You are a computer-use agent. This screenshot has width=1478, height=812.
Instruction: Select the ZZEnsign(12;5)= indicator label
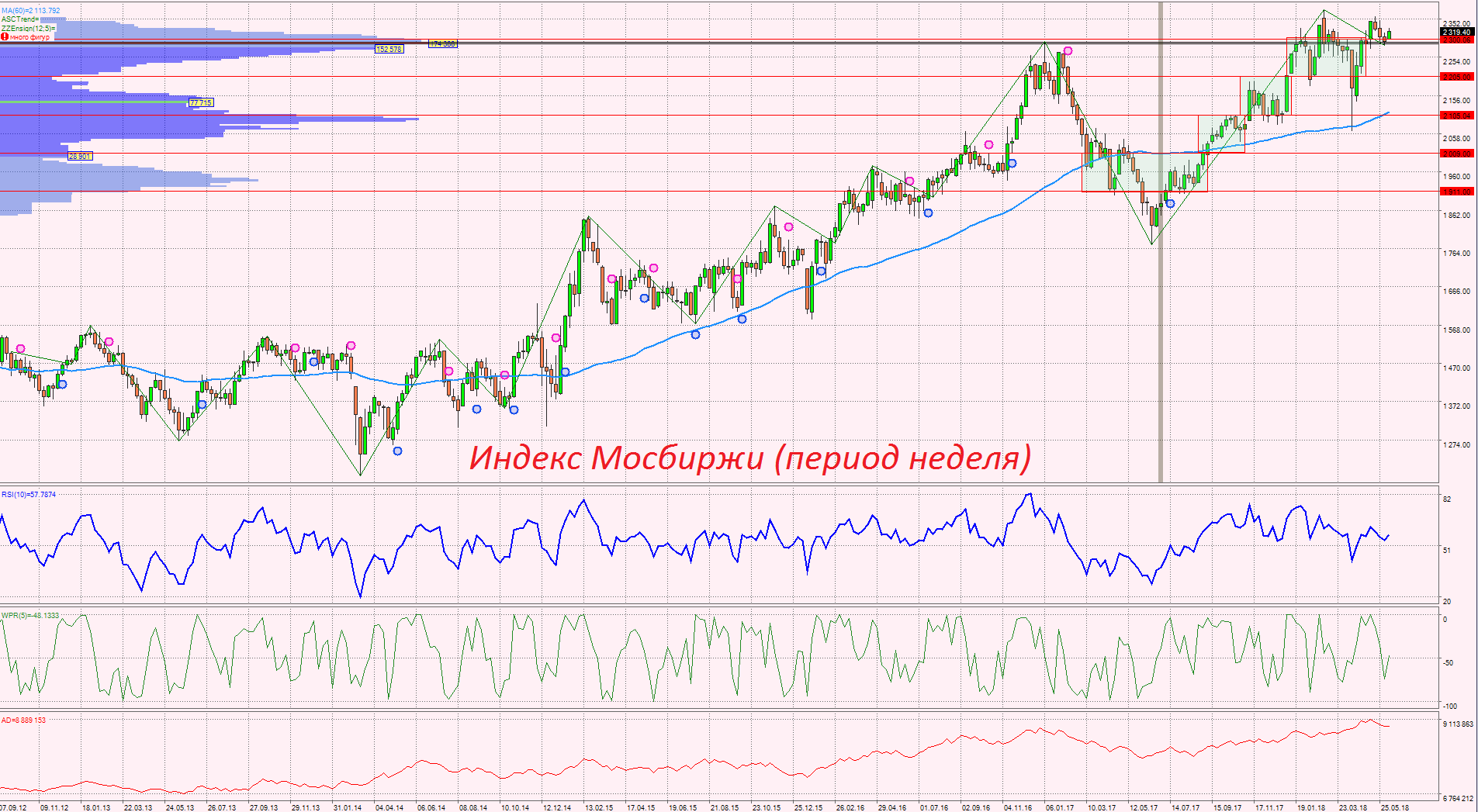pyautogui.click(x=29, y=28)
